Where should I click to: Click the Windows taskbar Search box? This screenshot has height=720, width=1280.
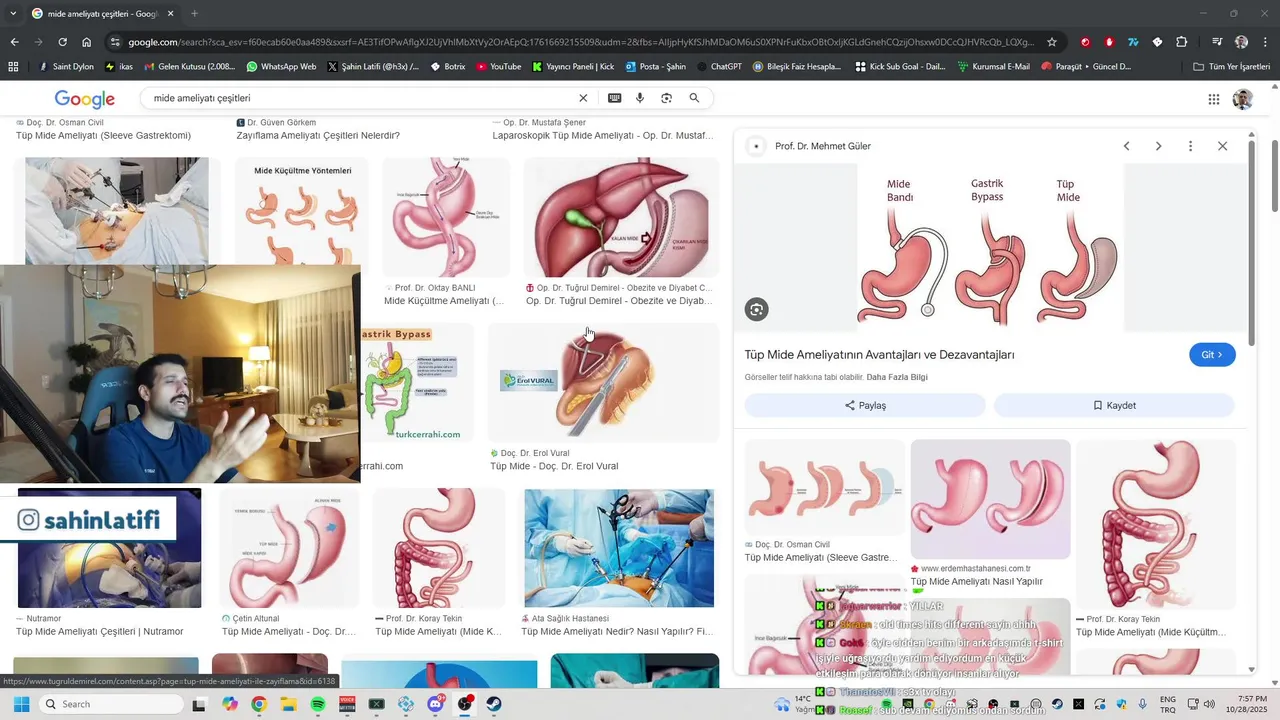112,704
